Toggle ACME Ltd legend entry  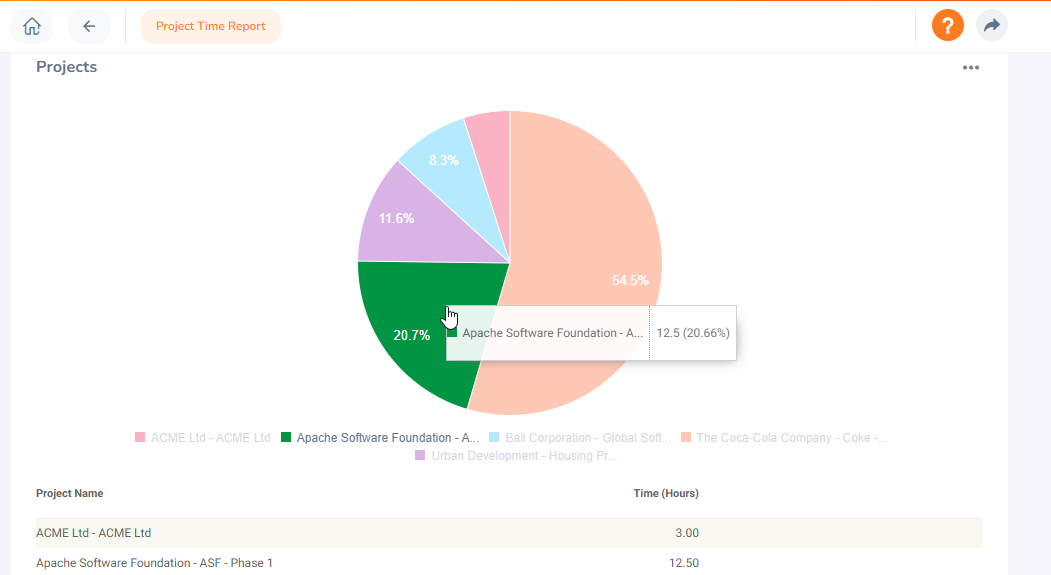point(202,438)
